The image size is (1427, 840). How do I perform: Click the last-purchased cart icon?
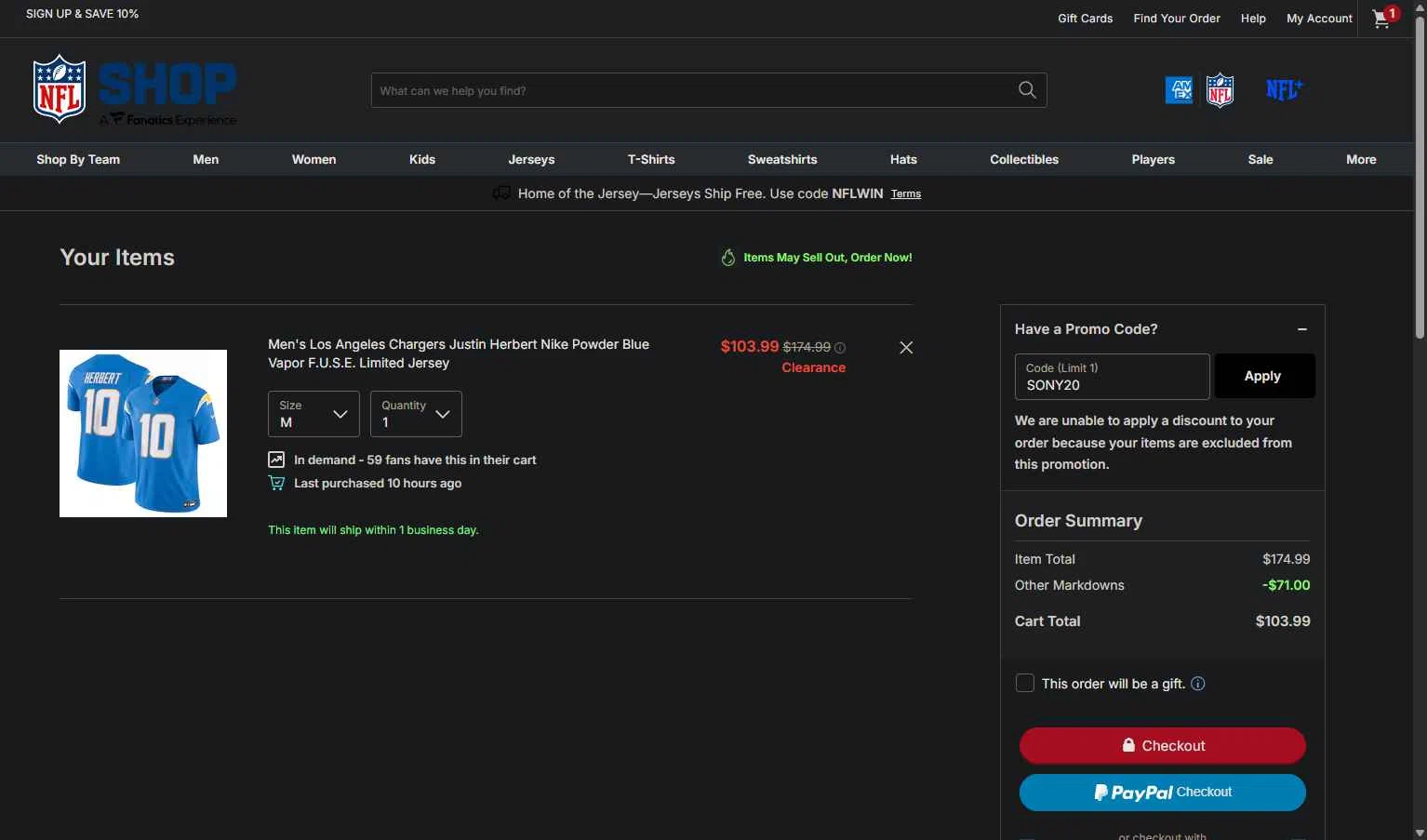(276, 483)
